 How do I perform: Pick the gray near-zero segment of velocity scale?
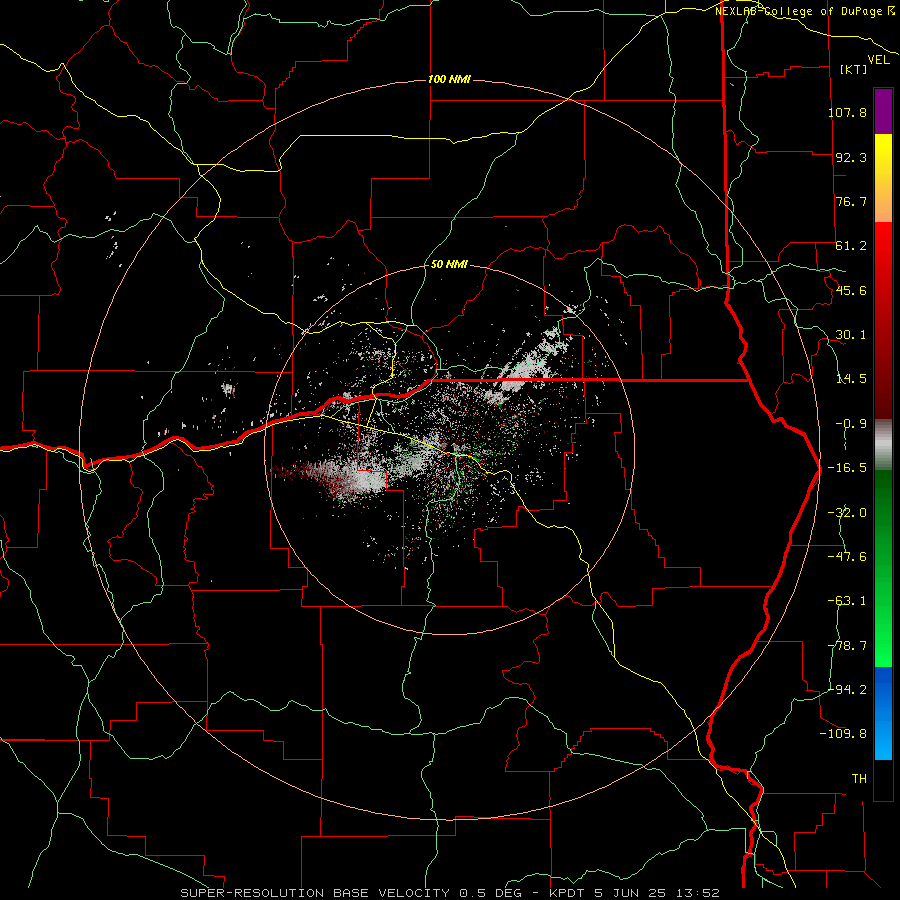pyautogui.click(x=883, y=445)
